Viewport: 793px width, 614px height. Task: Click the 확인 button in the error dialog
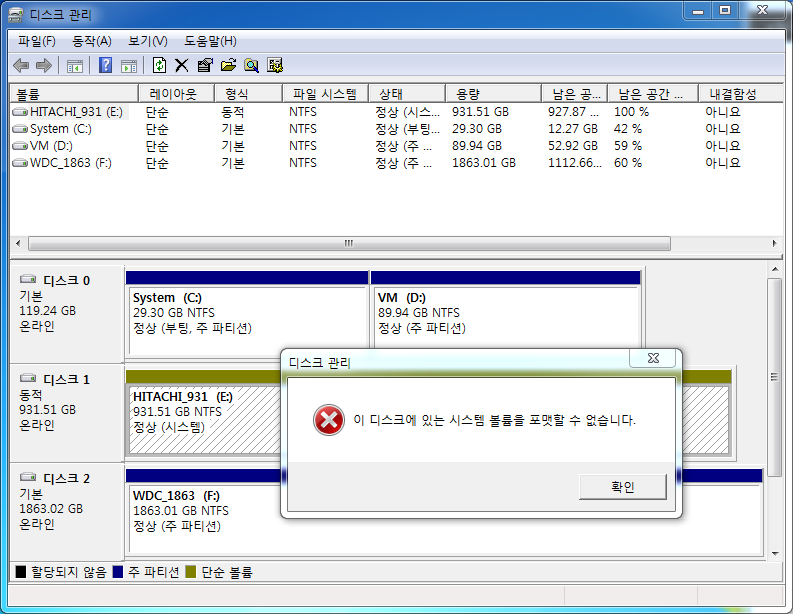click(622, 487)
